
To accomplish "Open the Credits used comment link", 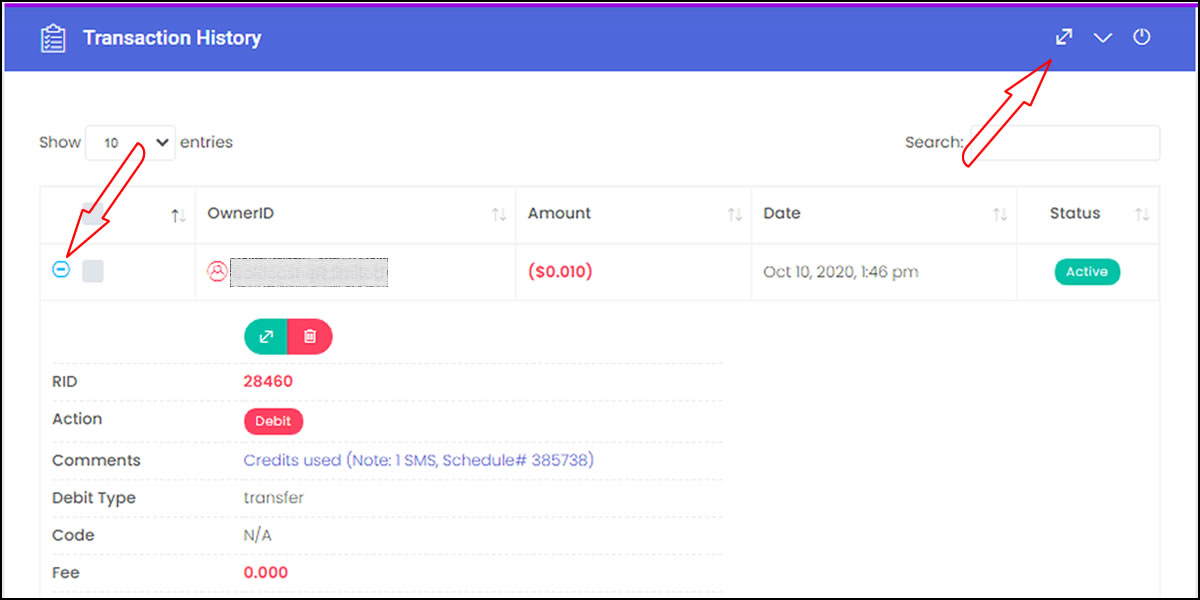I will (x=419, y=460).
